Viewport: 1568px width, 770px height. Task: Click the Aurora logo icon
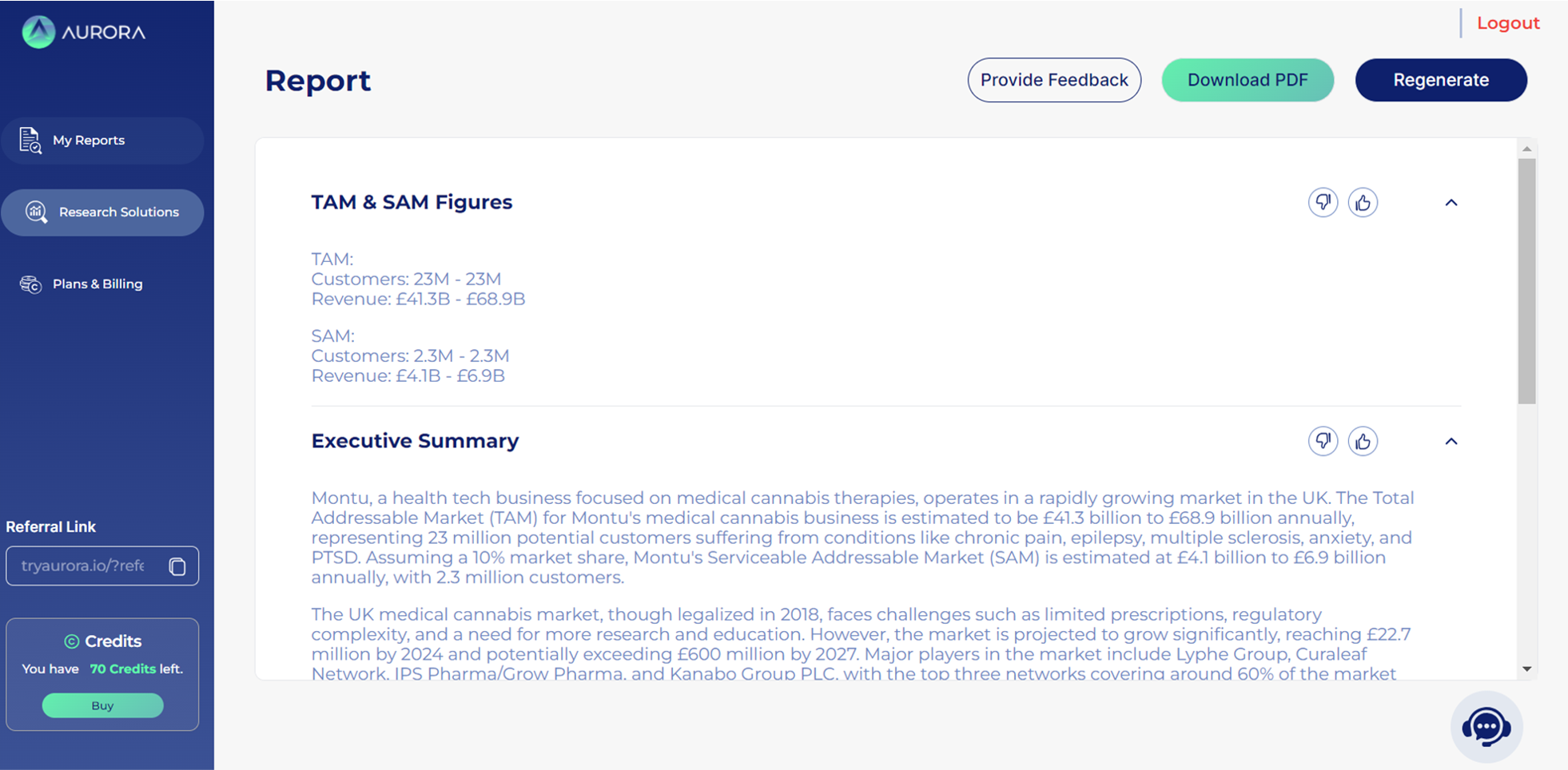(38, 32)
